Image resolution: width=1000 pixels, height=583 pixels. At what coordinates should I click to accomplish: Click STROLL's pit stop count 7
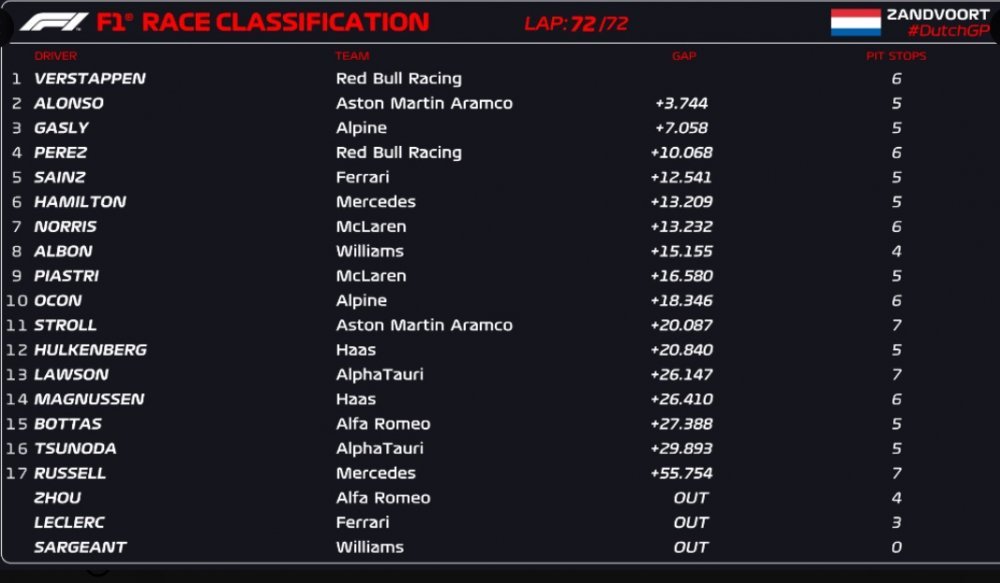click(x=897, y=325)
